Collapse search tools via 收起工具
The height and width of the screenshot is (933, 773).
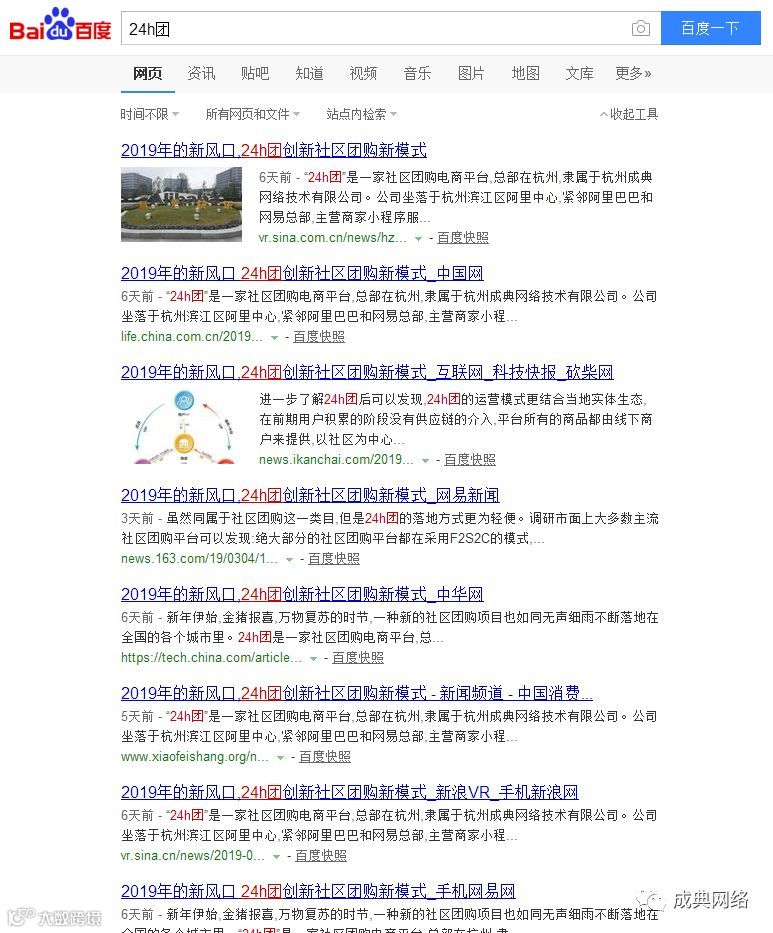point(629,114)
